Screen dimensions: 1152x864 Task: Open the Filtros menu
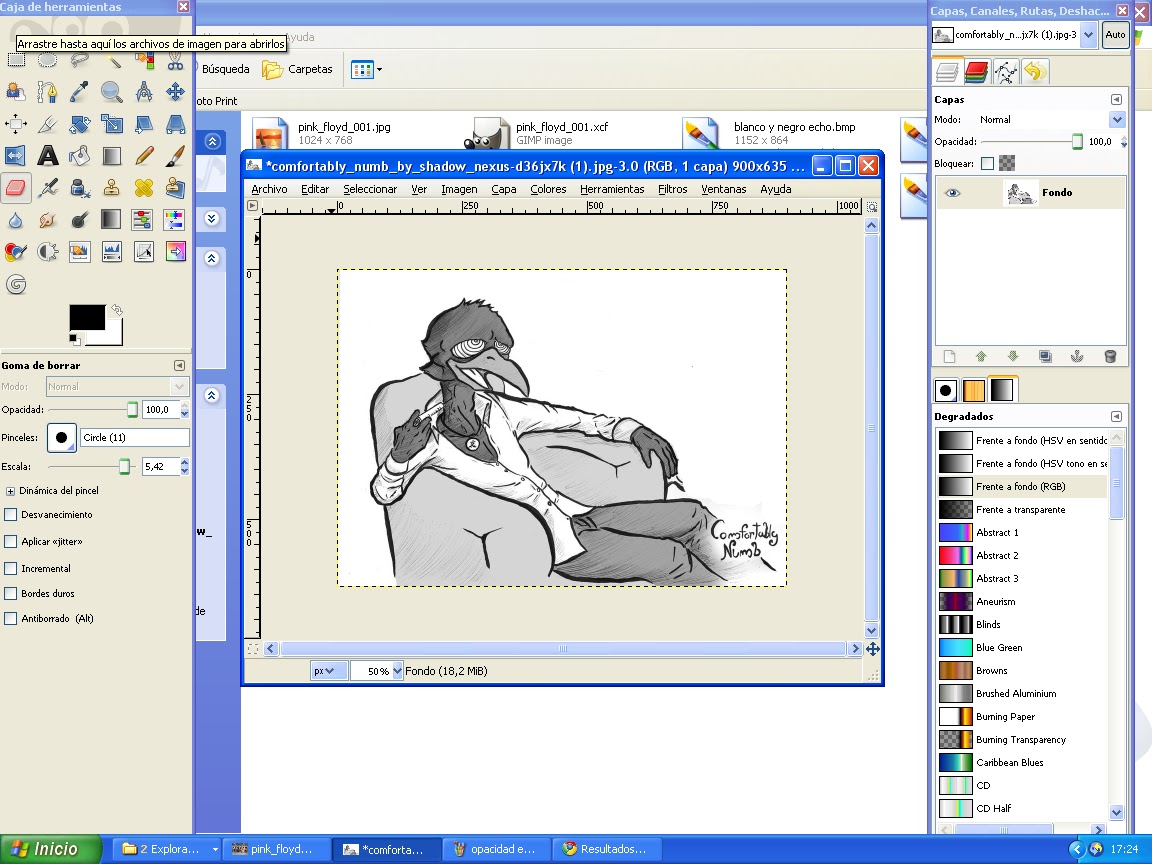672,189
